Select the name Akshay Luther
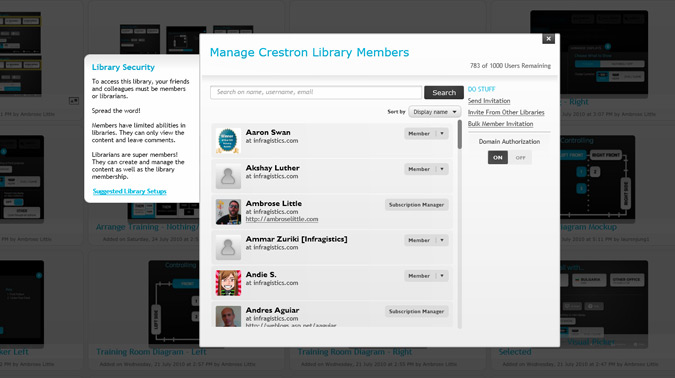Viewport: 675px width, 378px height. tap(272, 168)
